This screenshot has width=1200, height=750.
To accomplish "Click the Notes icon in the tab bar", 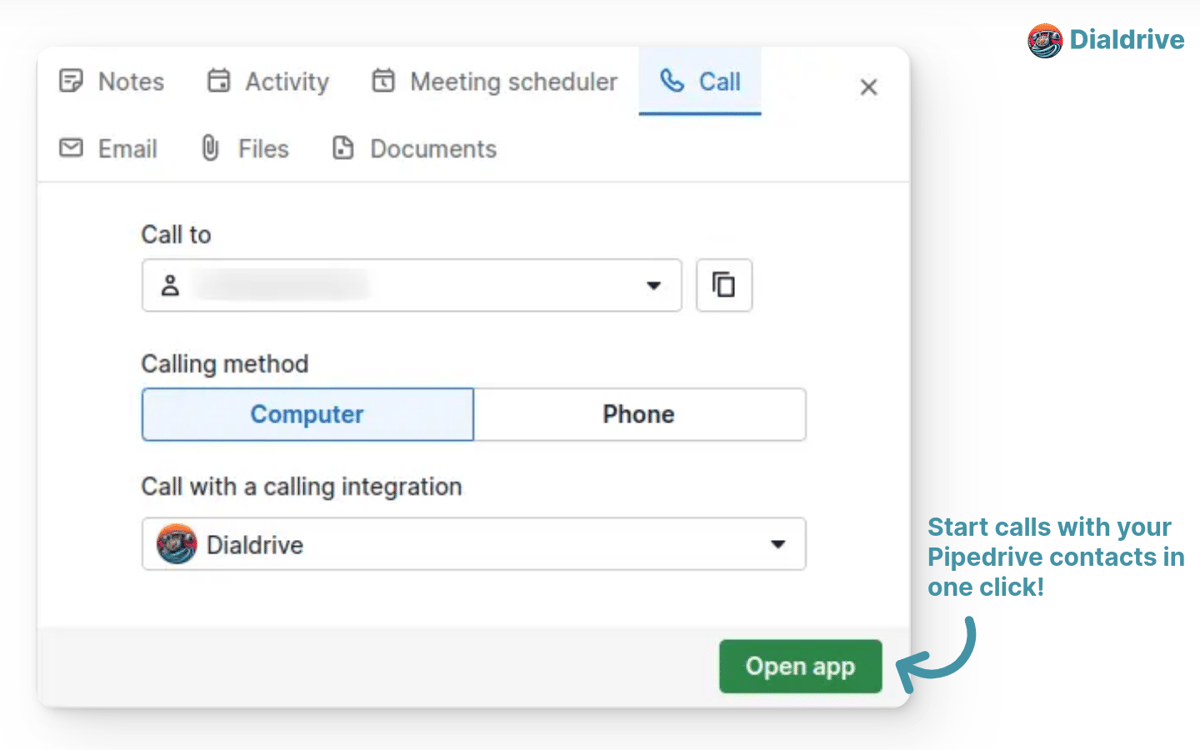I will coord(70,82).
